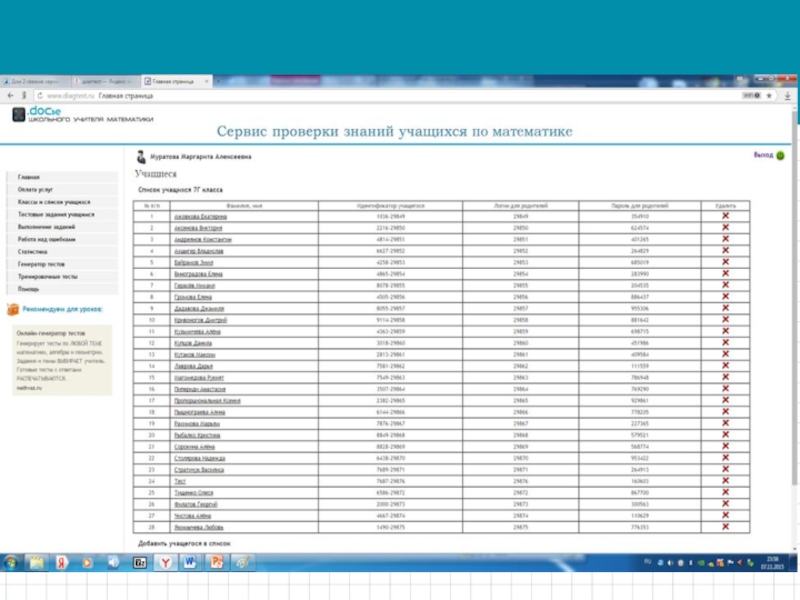The image size is (800, 600).
Task: Click red X in row 4
Action: click(x=725, y=250)
